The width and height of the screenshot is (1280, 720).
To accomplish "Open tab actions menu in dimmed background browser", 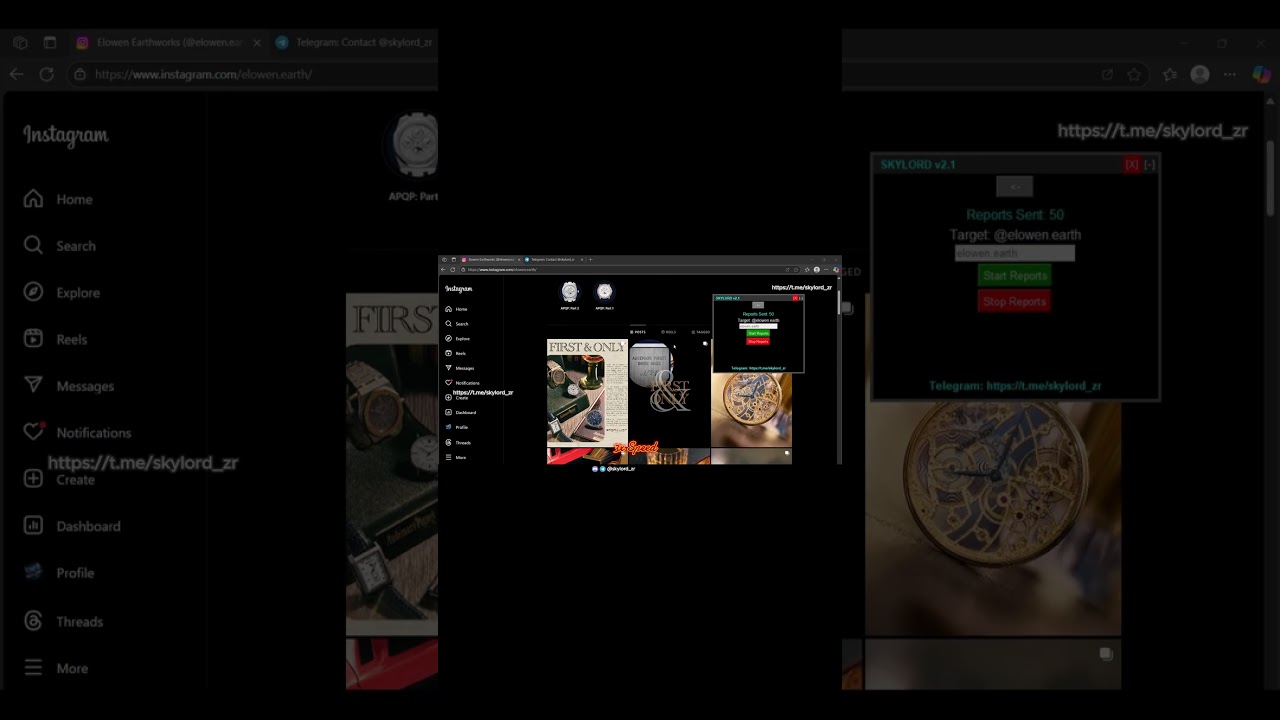I will coord(20,43).
